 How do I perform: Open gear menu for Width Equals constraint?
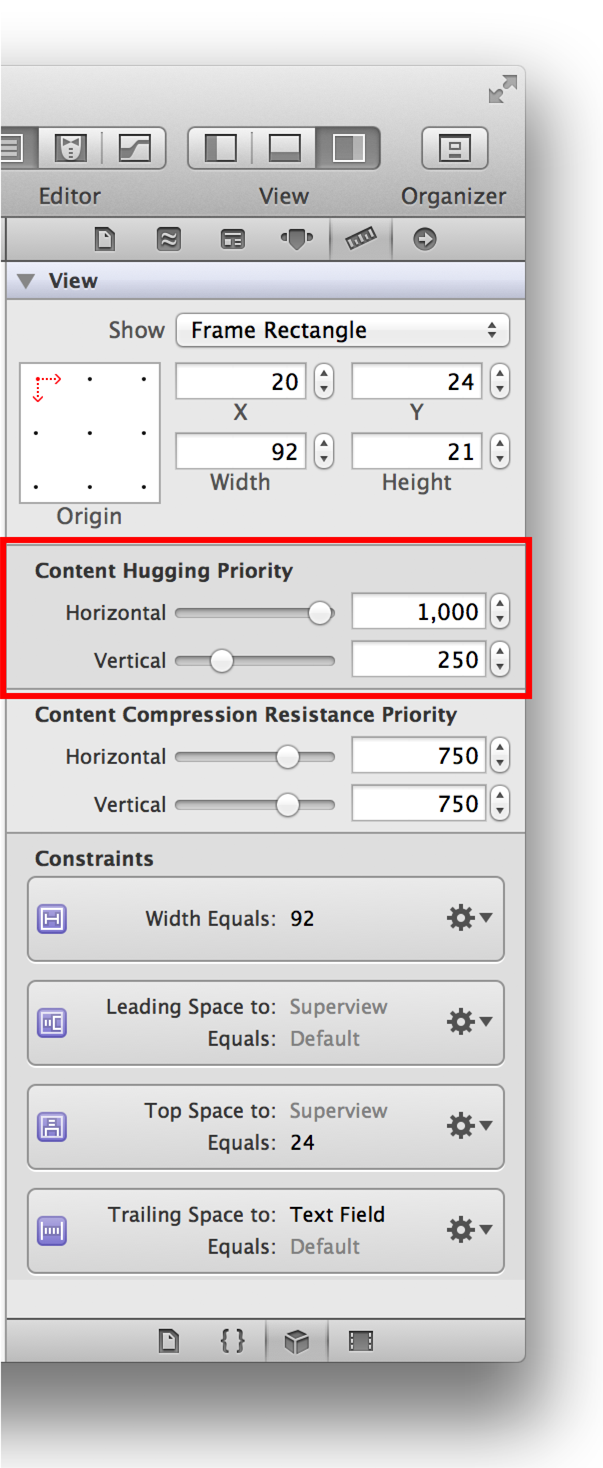coord(468,918)
